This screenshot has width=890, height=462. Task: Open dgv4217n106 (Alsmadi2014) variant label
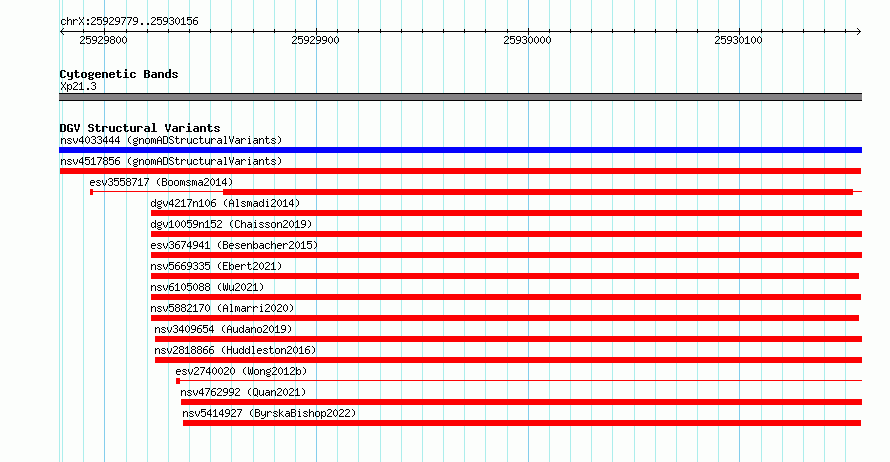(x=225, y=203)
